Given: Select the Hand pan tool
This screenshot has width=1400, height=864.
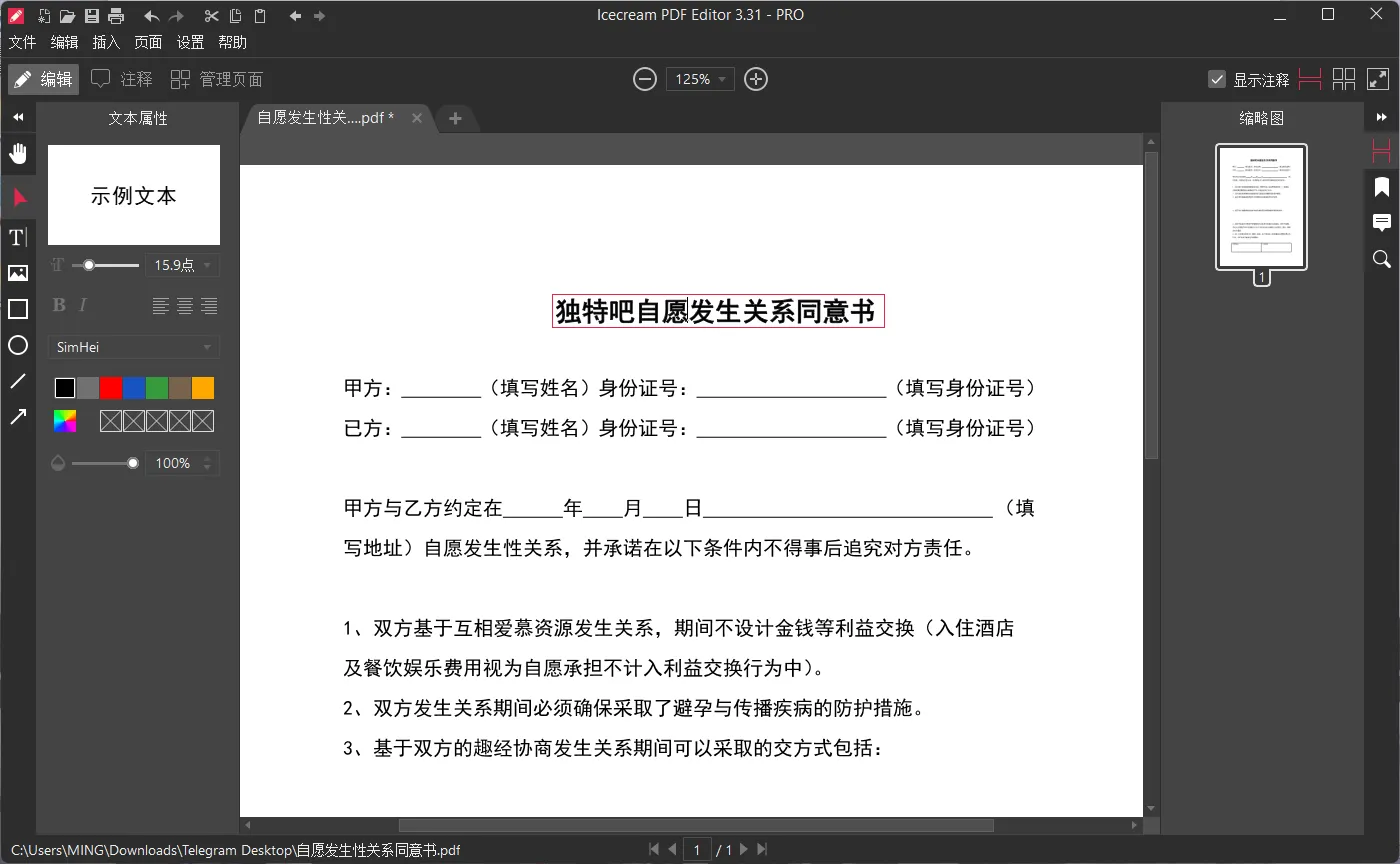Looking at the screenshot, I should [x=18, y=153].
